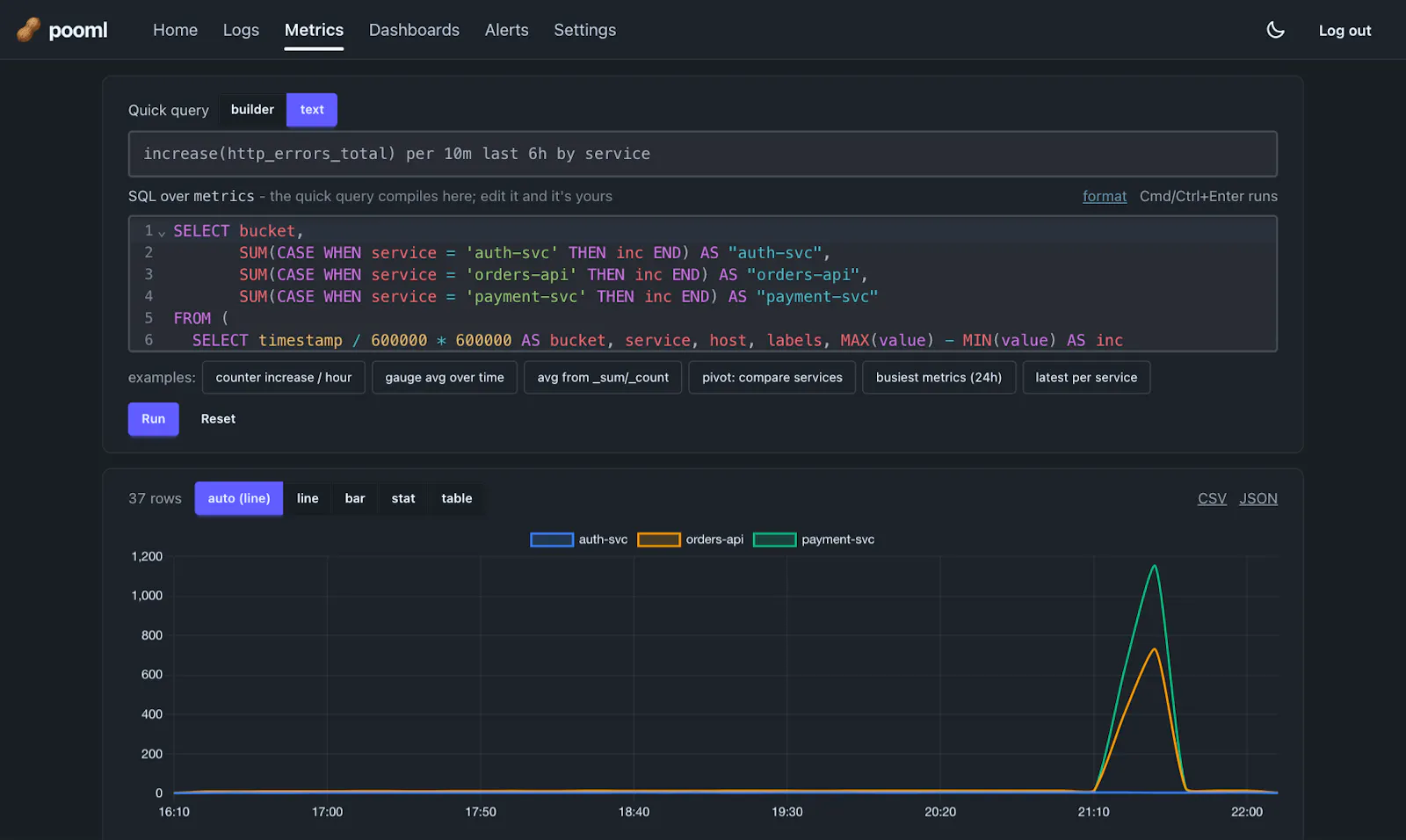Focus the quick query text input
1406x840 pixels.
click(703, 154)
